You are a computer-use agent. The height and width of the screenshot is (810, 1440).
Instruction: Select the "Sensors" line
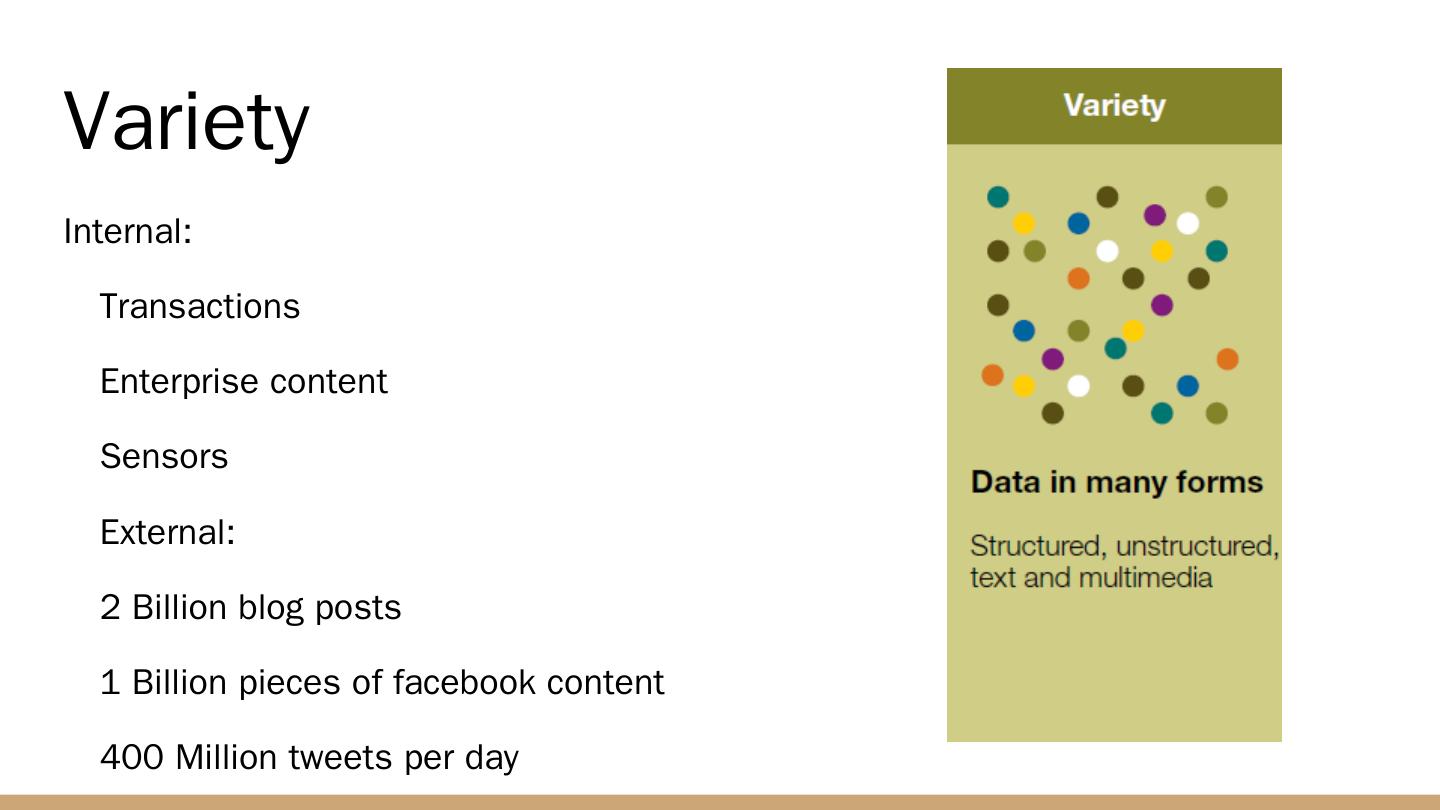(164, 457)
